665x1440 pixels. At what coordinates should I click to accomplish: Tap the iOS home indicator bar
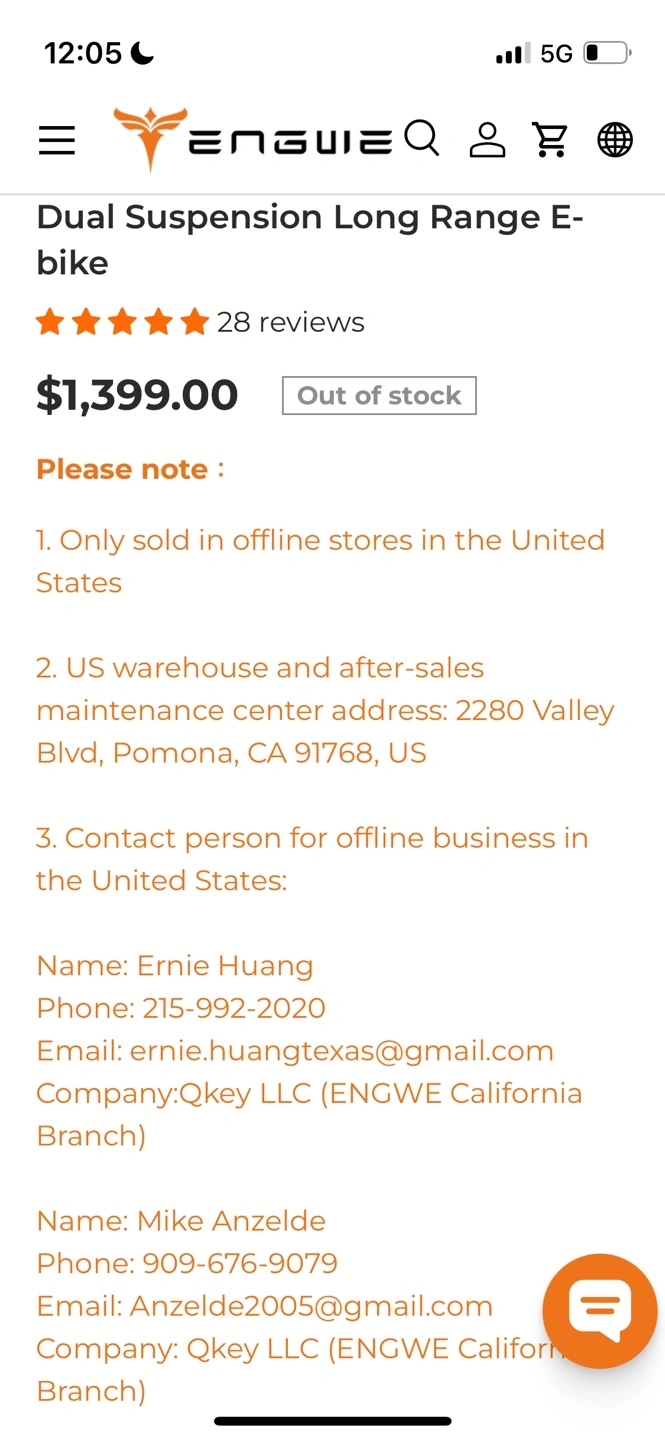click(333, 1421)
